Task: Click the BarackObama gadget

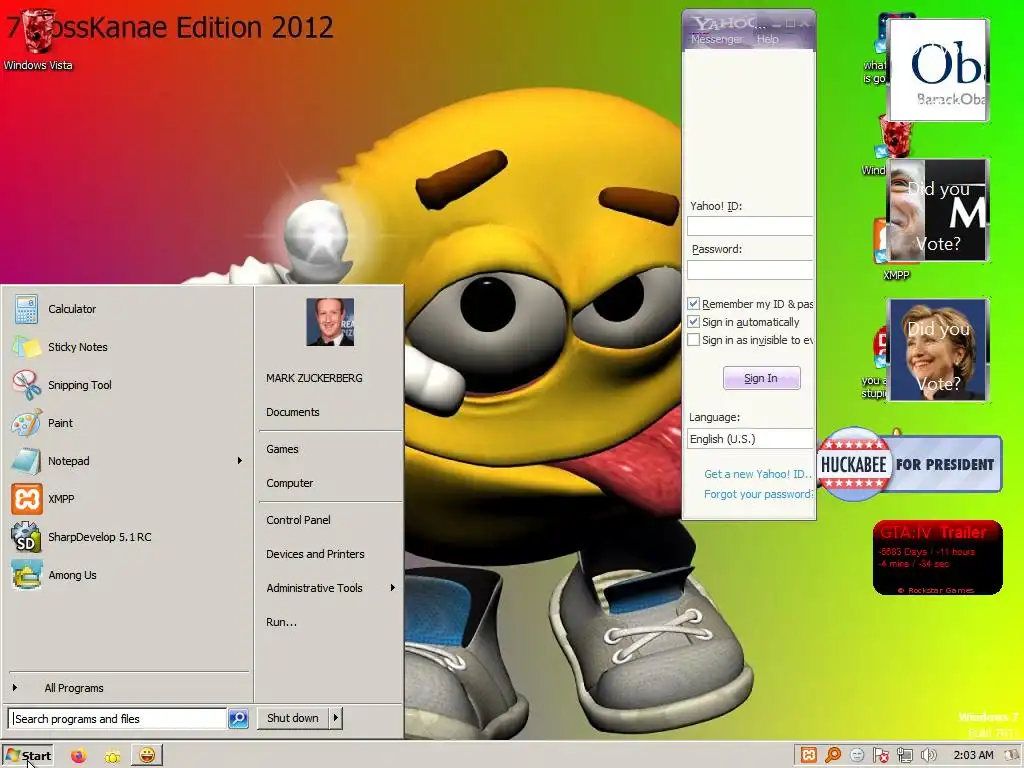Action: pos(938,70)
